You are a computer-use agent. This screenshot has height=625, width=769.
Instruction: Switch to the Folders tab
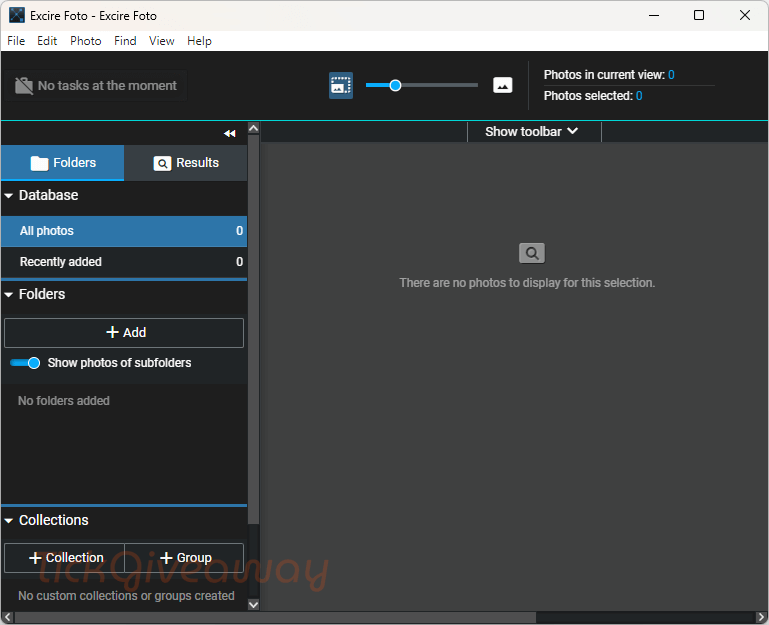click(63, 163)
